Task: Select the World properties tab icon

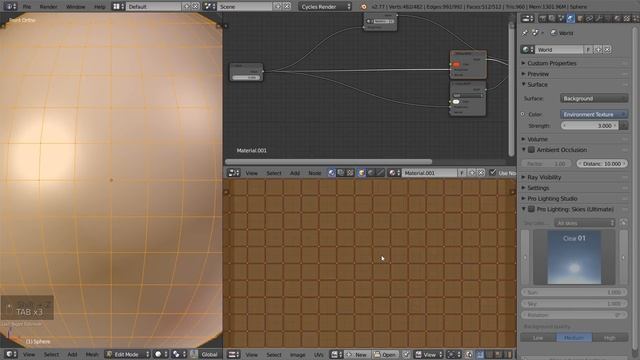Action: (x=571, y=18)
